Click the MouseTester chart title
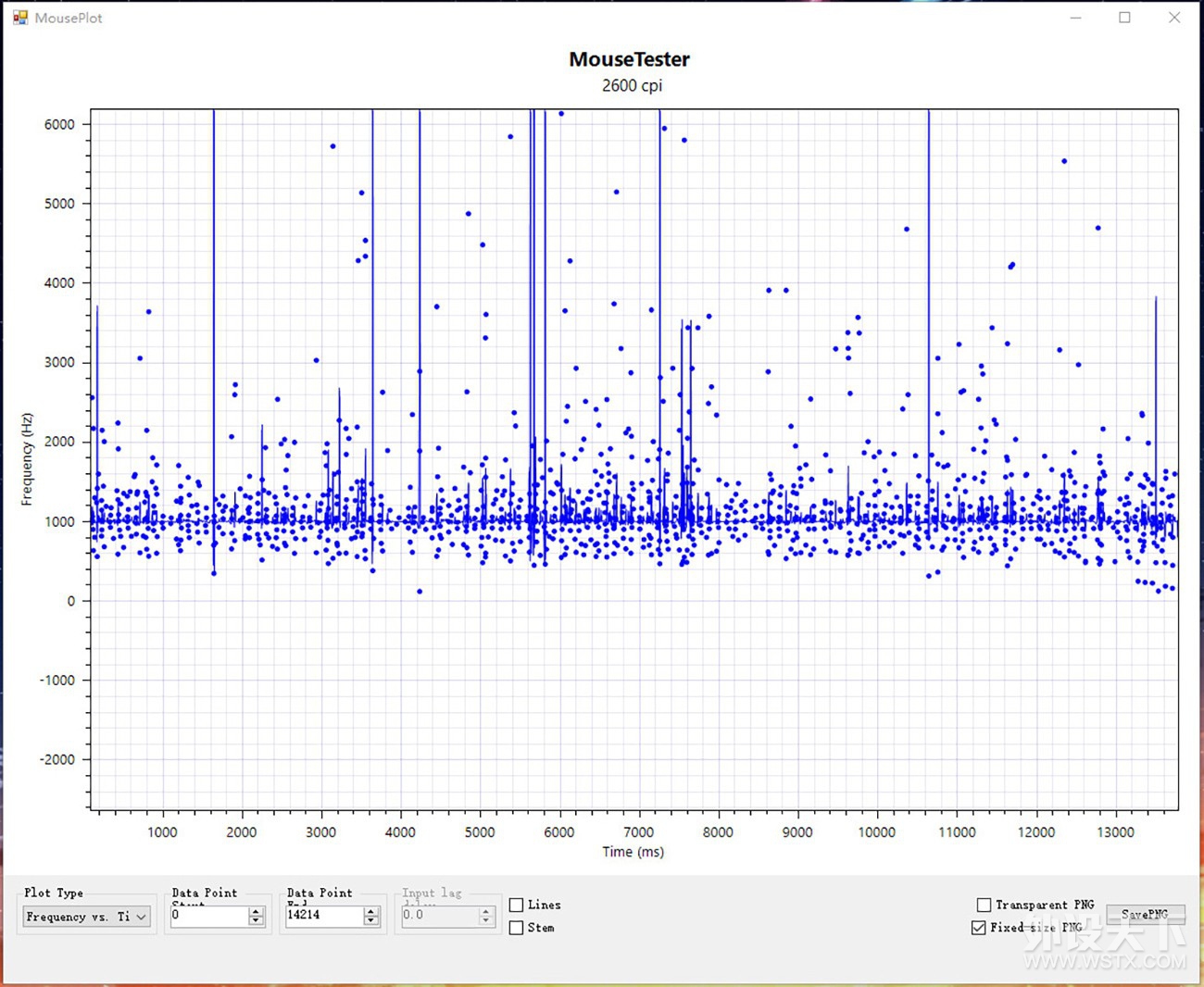This screenshot has width=1204, height=987. tap(630, 59)
